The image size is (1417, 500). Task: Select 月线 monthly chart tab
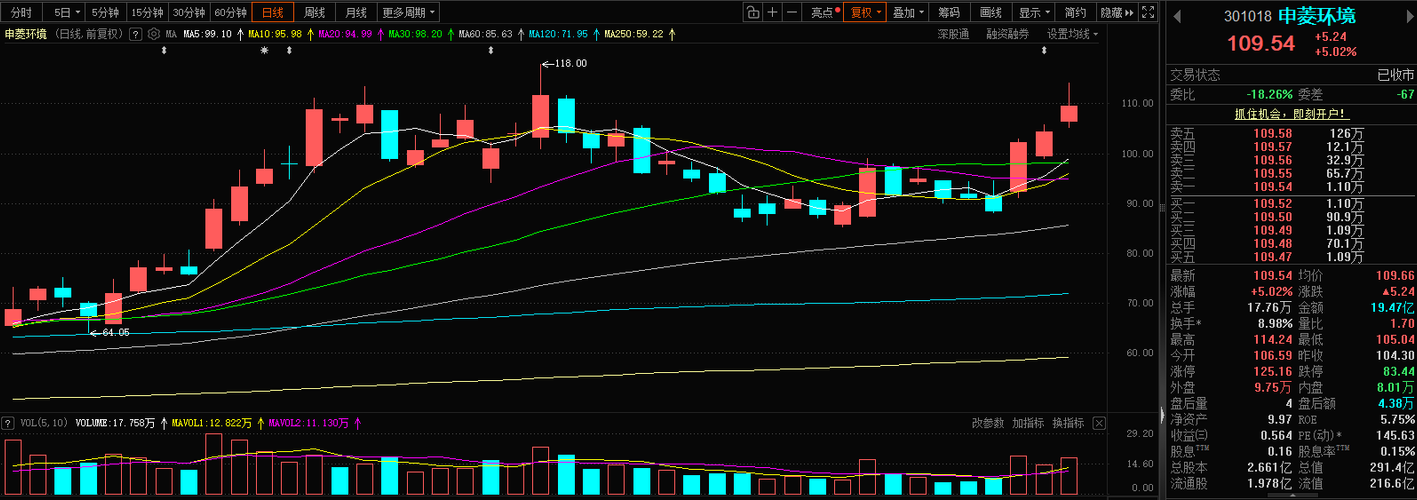(356, 13)
